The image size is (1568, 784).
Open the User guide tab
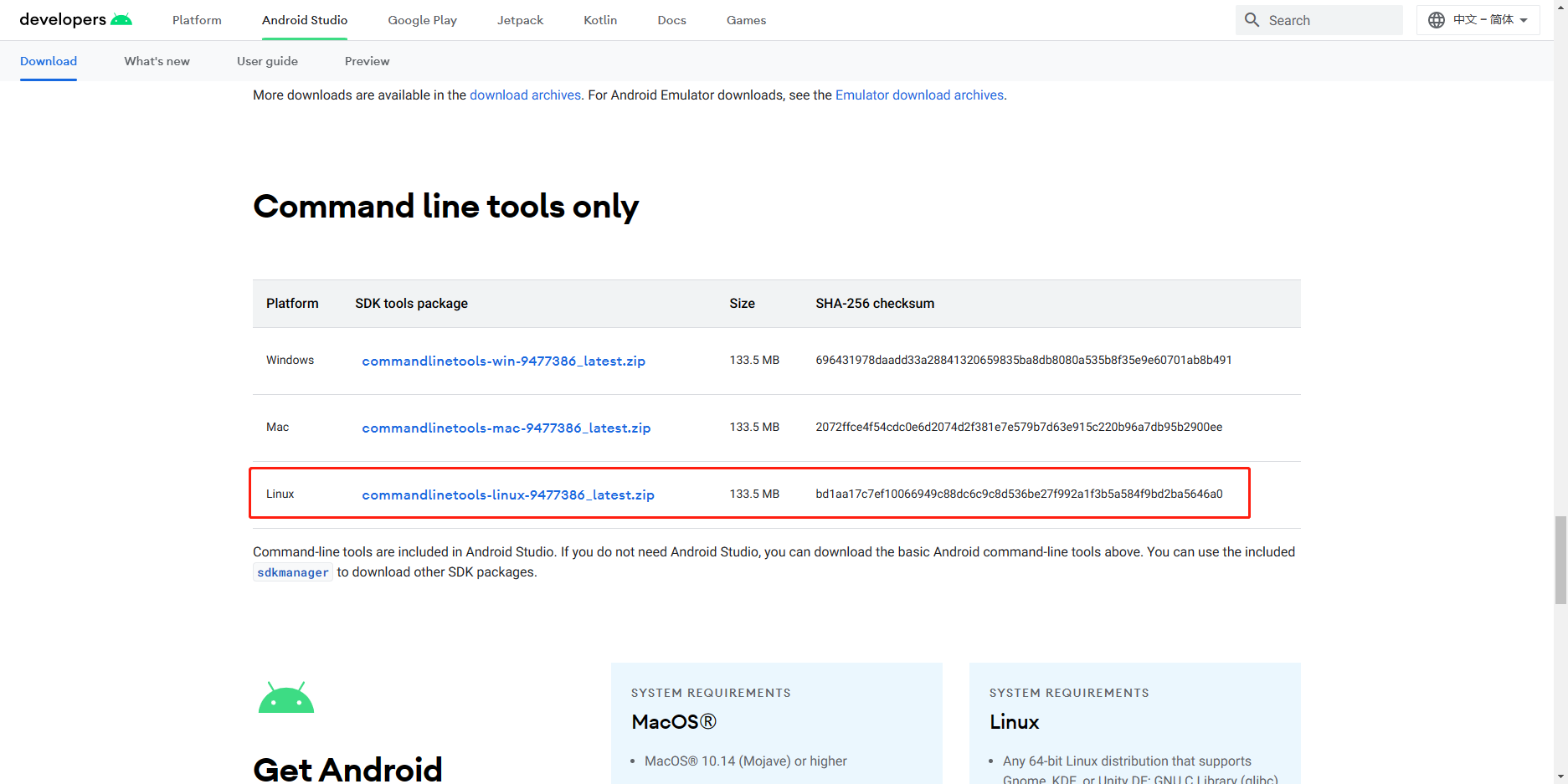267,61
